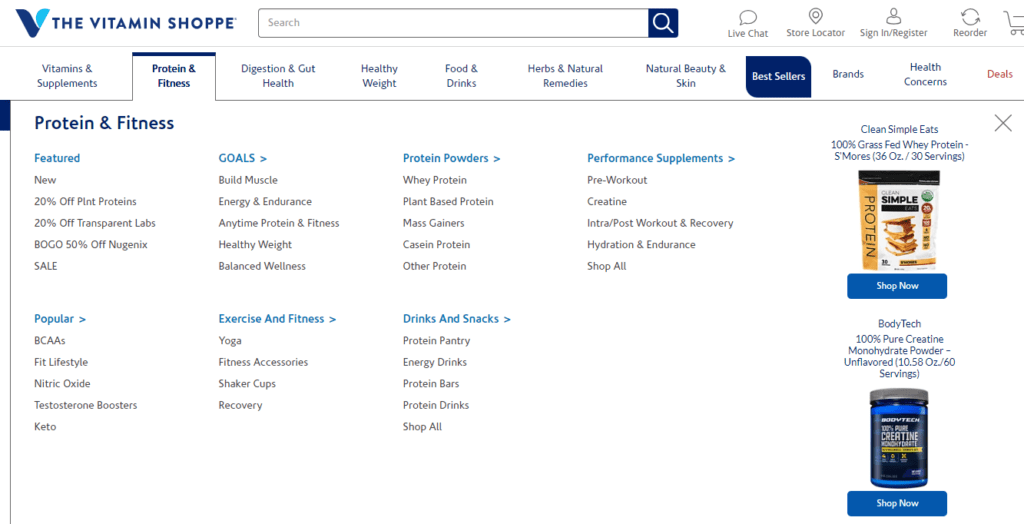
Task: Open the Health Concerns menu
Action: tap(925, 74)
